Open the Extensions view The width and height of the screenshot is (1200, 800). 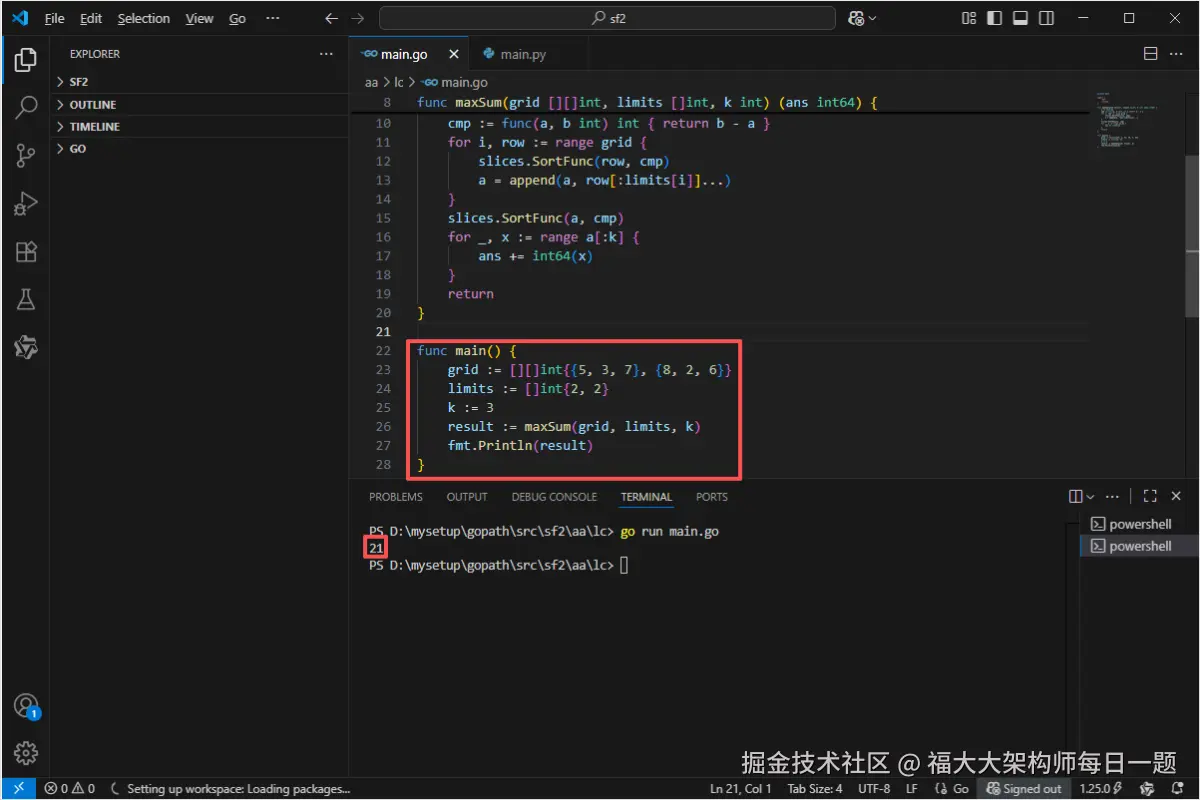click(x=26, y=251)
